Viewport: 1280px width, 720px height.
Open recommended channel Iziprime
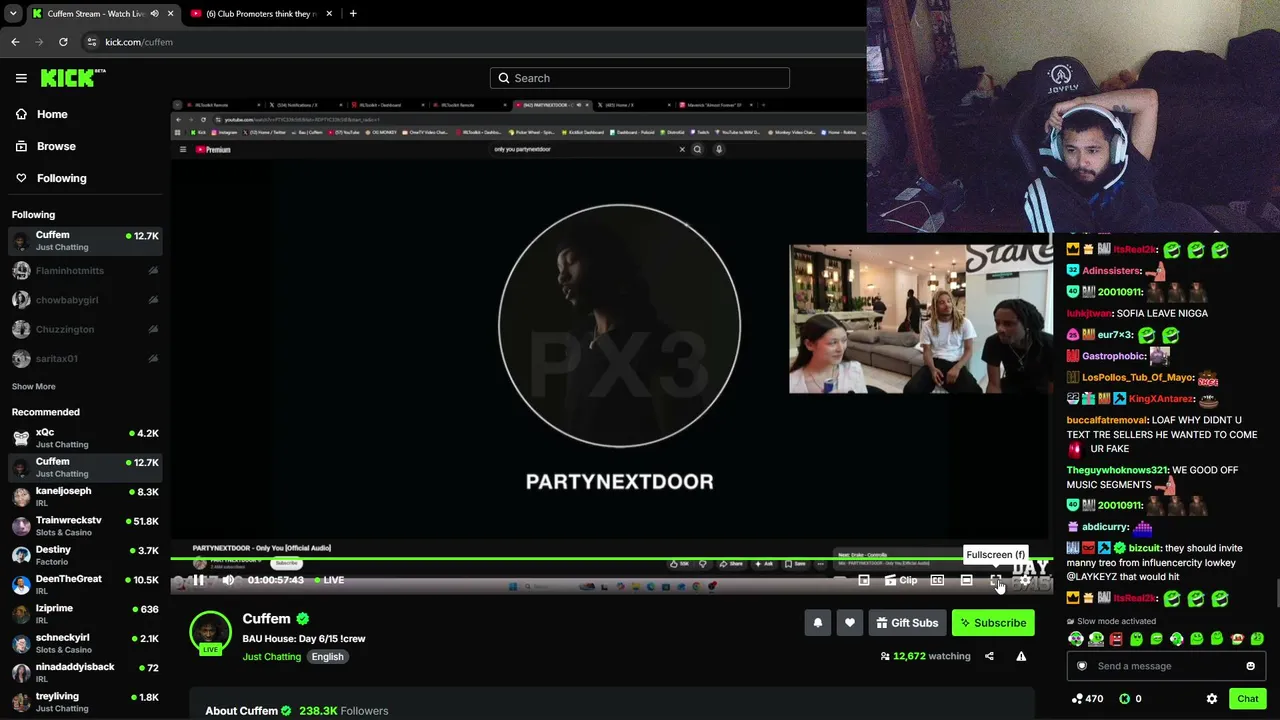pyautogui.click(x=85, y=614)
